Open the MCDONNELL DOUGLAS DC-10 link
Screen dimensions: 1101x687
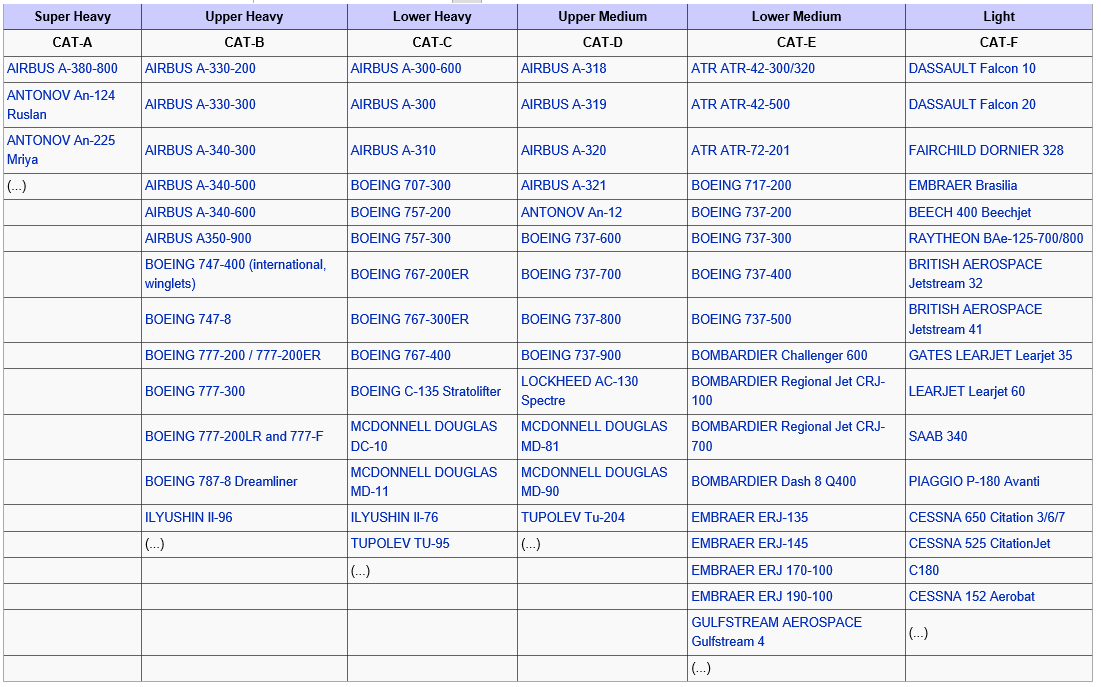424,436
